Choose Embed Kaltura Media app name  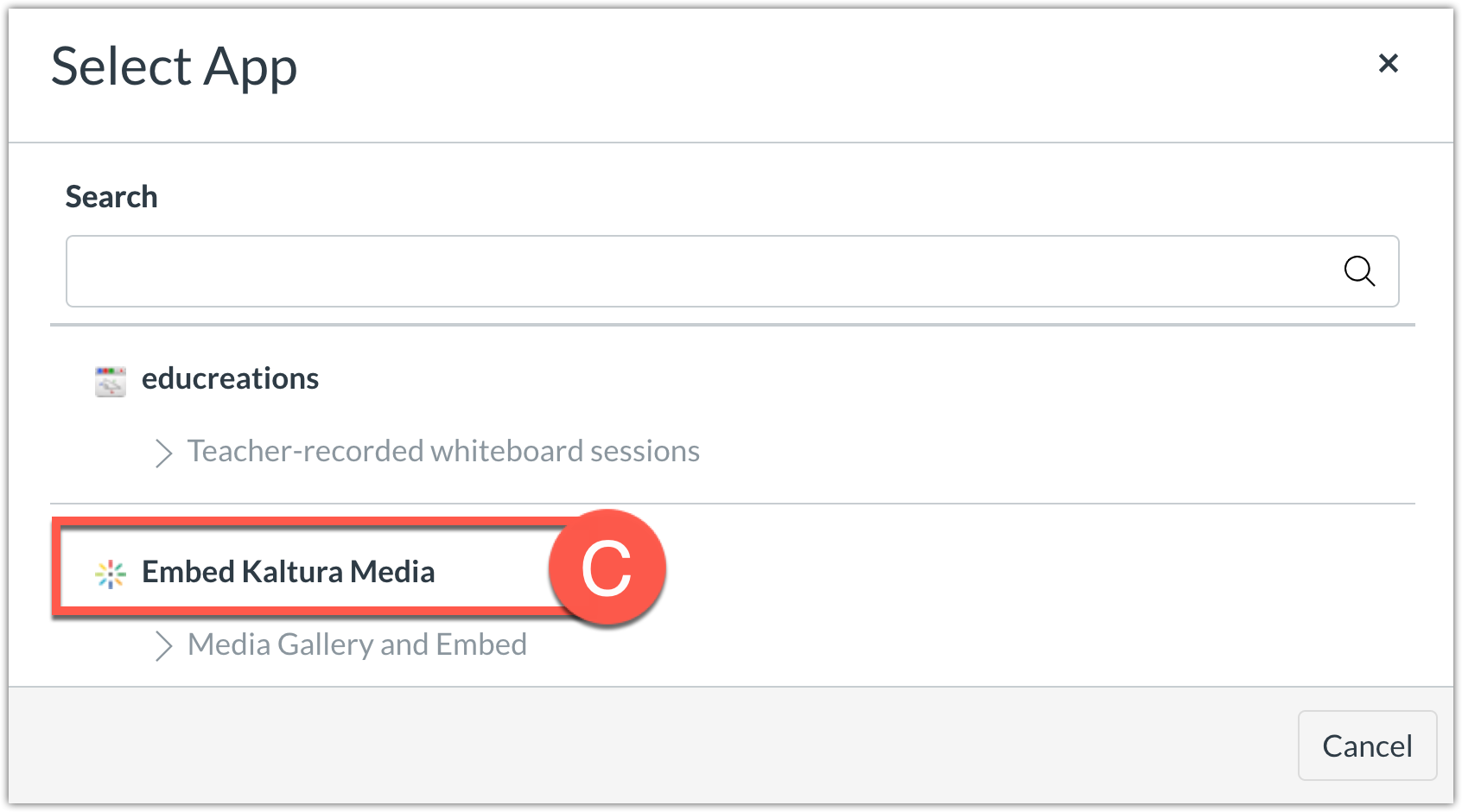(x=288, y=572)
